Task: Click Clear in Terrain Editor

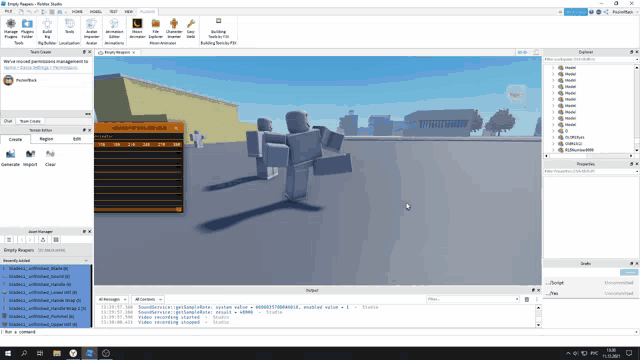Action: (x=50, y=158)
